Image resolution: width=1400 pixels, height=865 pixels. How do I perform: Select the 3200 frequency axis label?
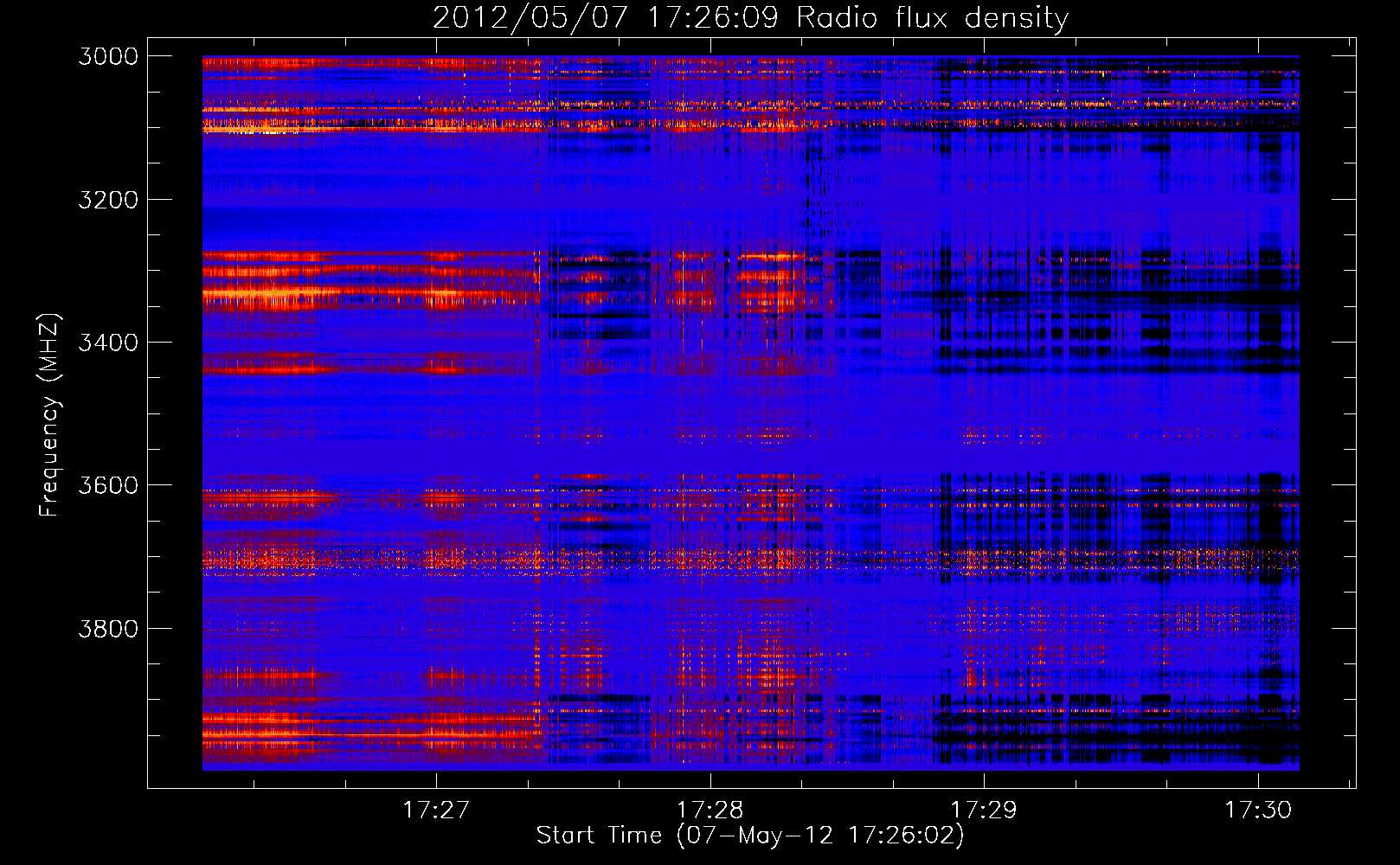click(x=108, y=200)
